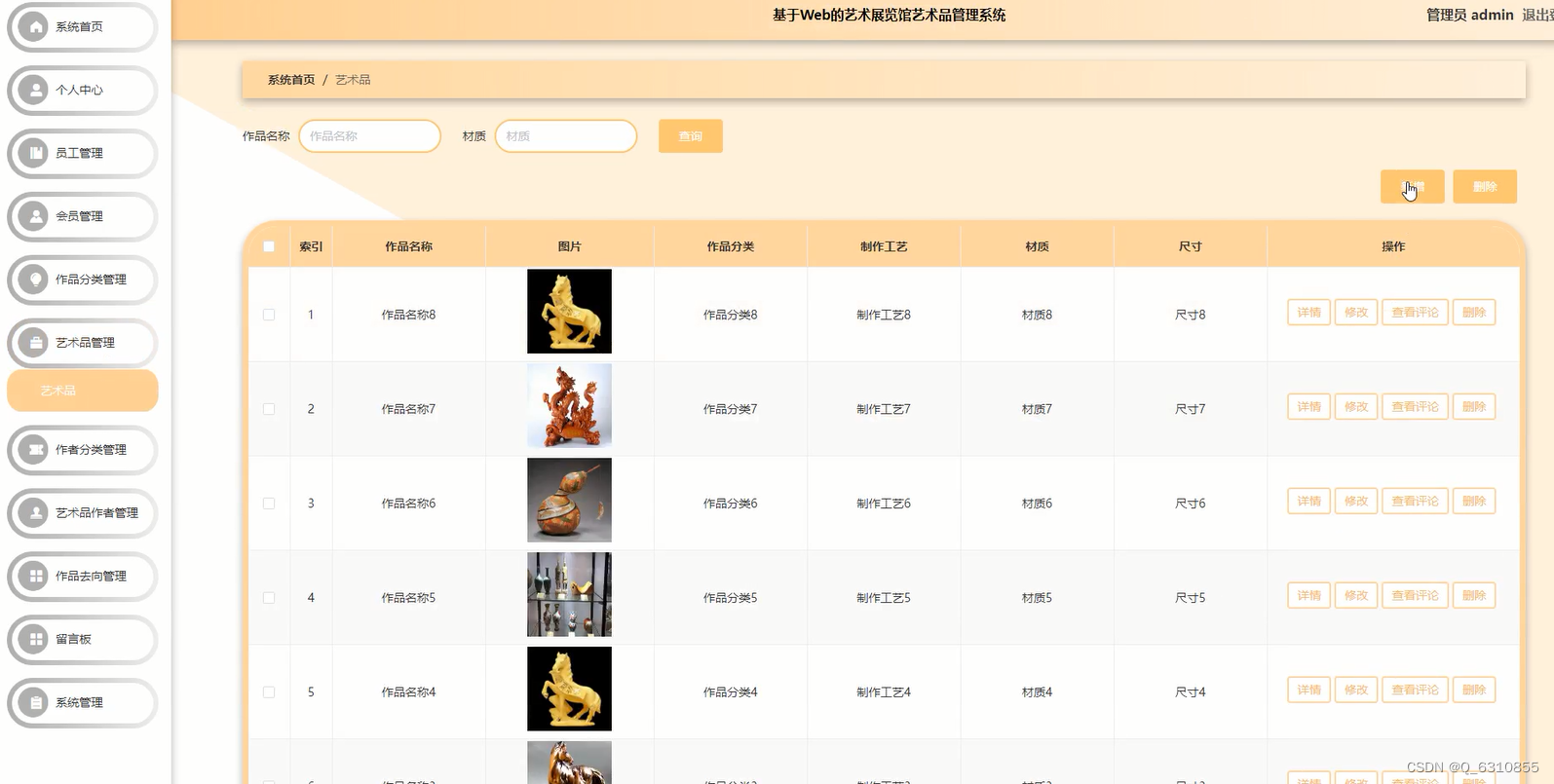Screen dimensions: 1554x784
Task: Open 详情 for 作品名称7
Action: tap(1308, 407)
